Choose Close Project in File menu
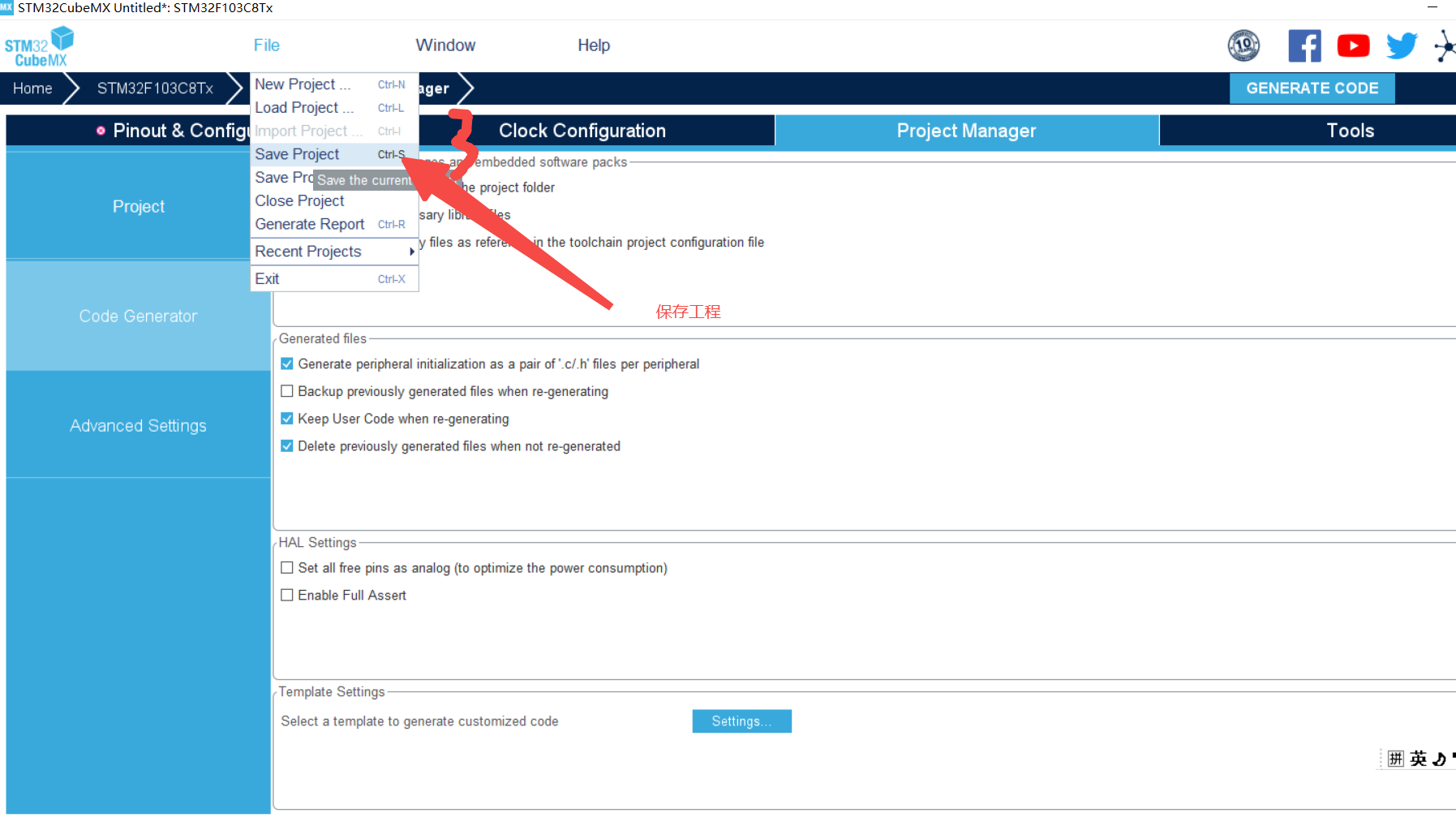1456x822 pixels. (334, 201)
